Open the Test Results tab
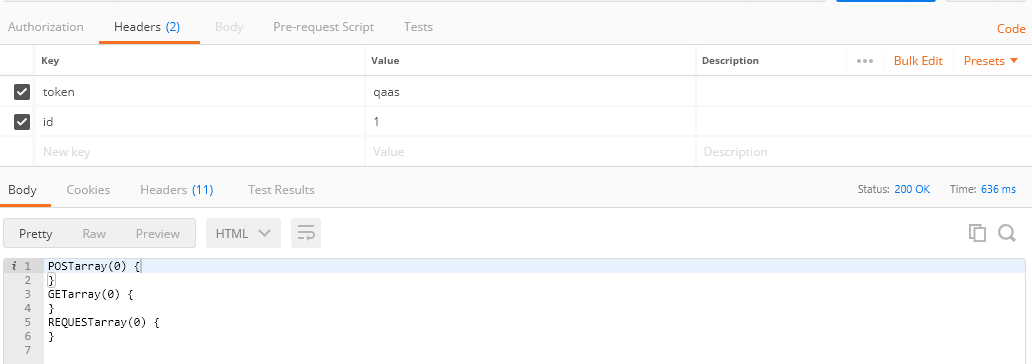The image size is (1032, 364). [x=281, y=190]
